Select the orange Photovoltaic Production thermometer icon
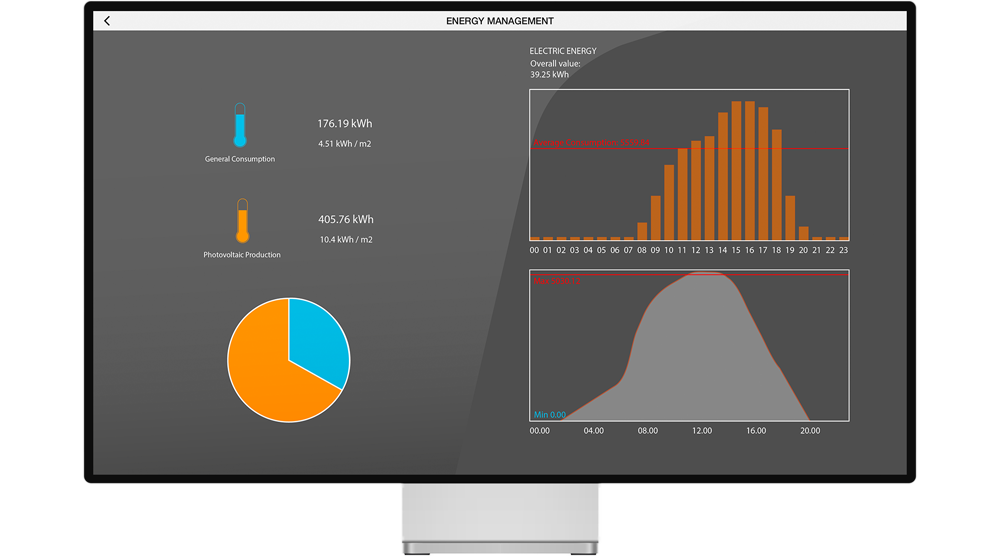Viewport: 1000px width, 556px height. 242,221
